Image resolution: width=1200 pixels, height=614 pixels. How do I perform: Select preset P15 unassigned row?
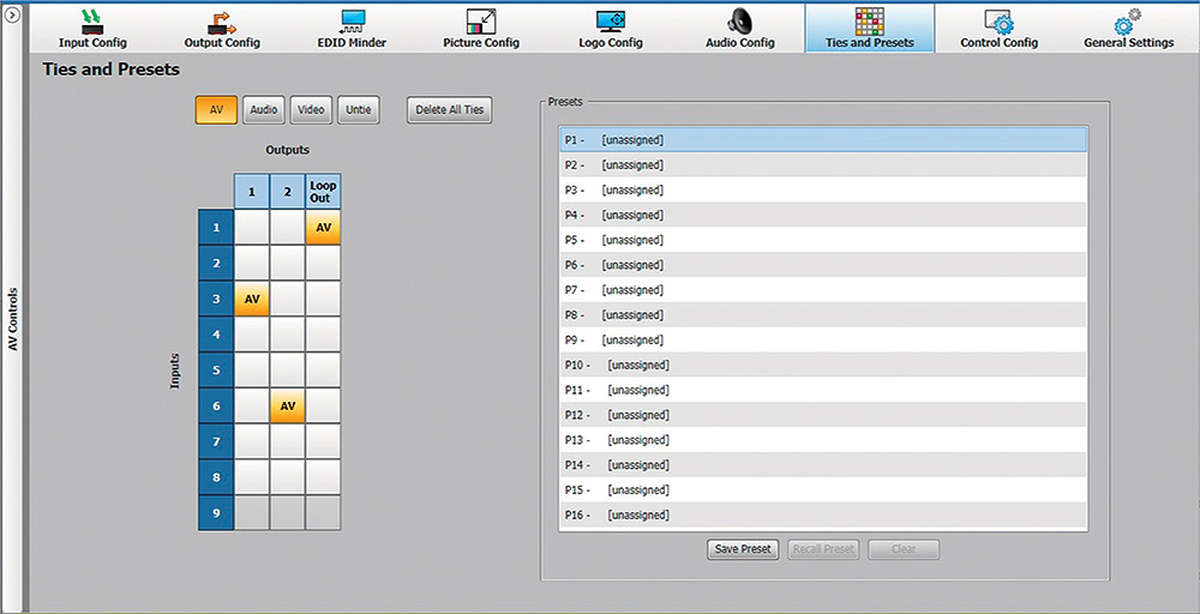pyautogui.click(x=824, y=490)
